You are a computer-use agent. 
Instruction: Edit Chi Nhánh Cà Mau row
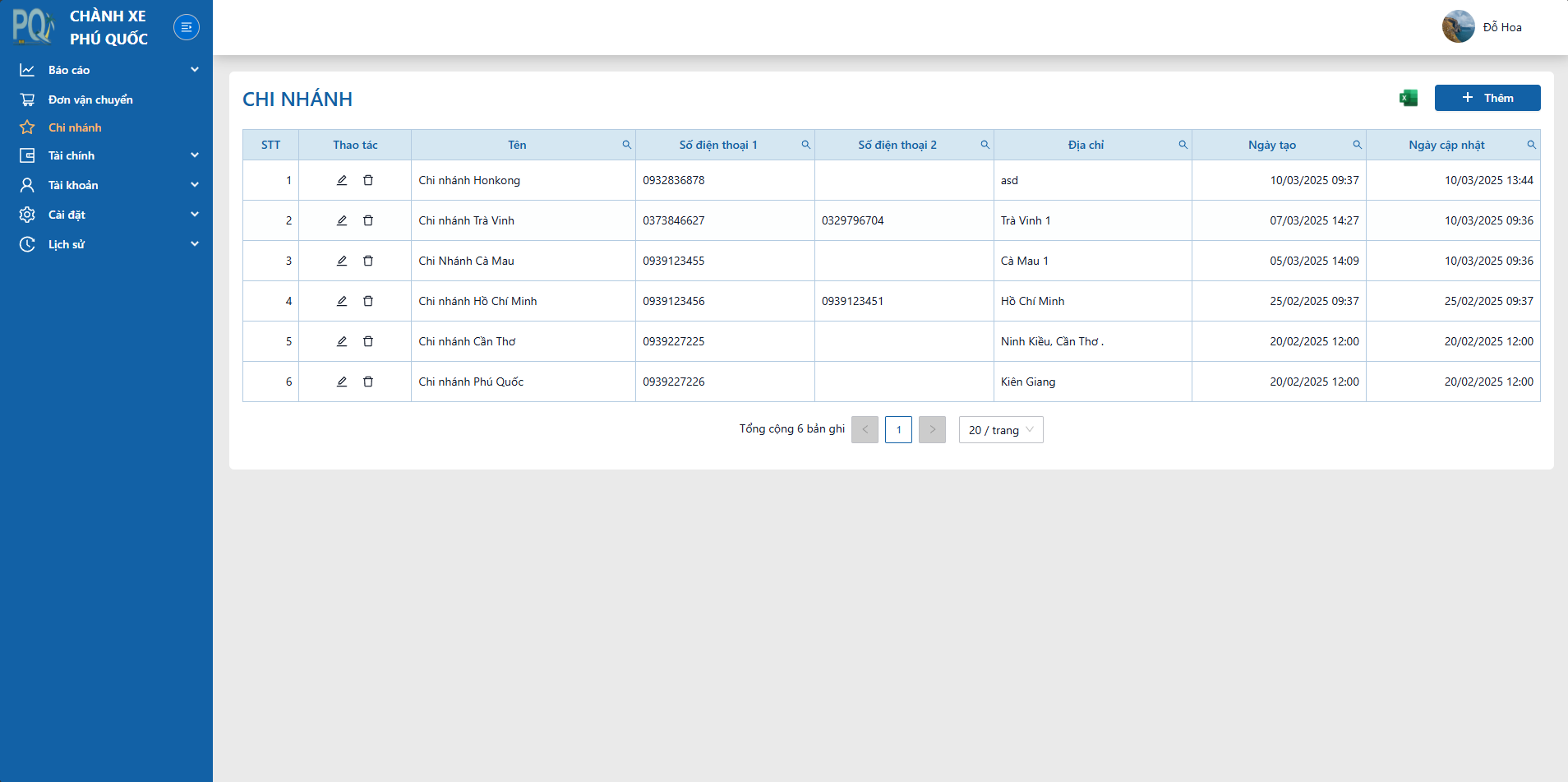click(x=342, y=261)
